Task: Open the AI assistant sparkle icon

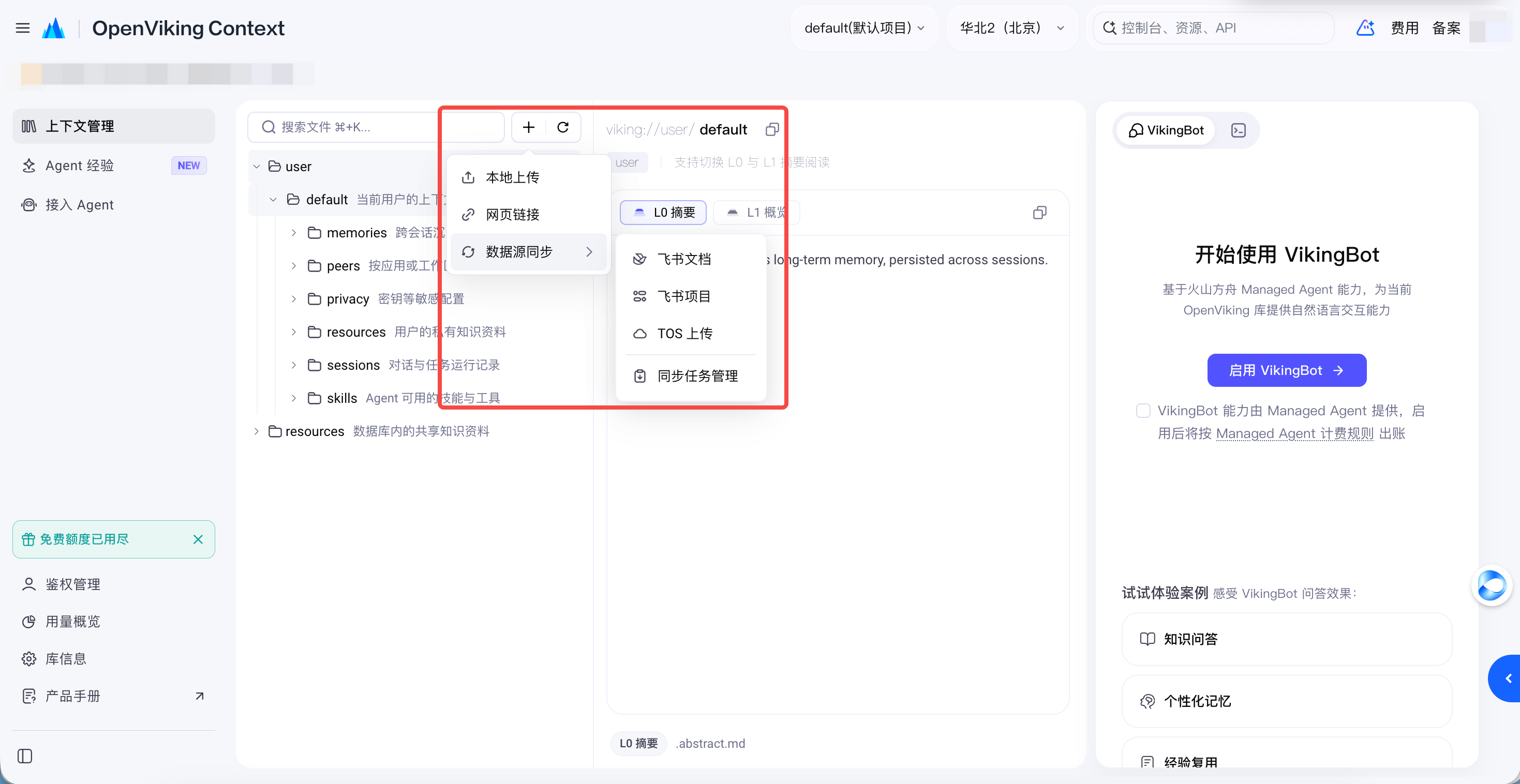Action: 1365,28
